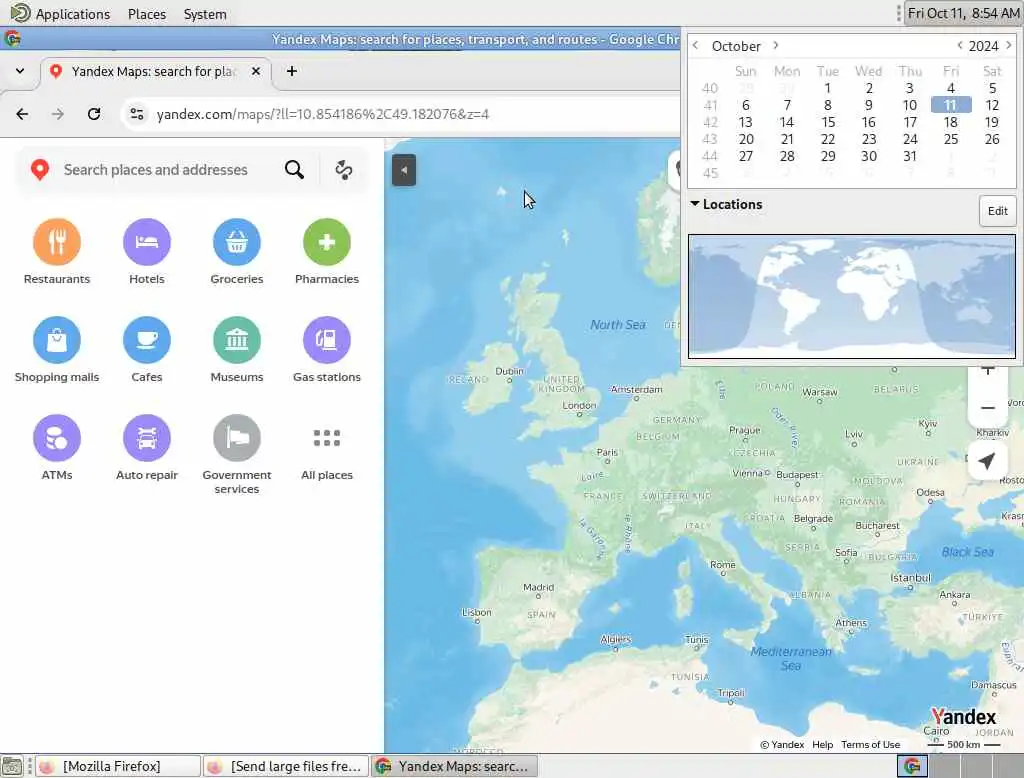Go back in Chrome
Image resolution: width=1024 pixels, height=778 pixels.
coord(22,114)
